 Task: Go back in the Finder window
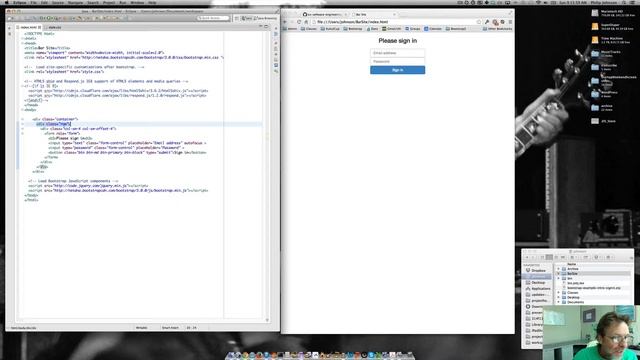click(527, 257)
